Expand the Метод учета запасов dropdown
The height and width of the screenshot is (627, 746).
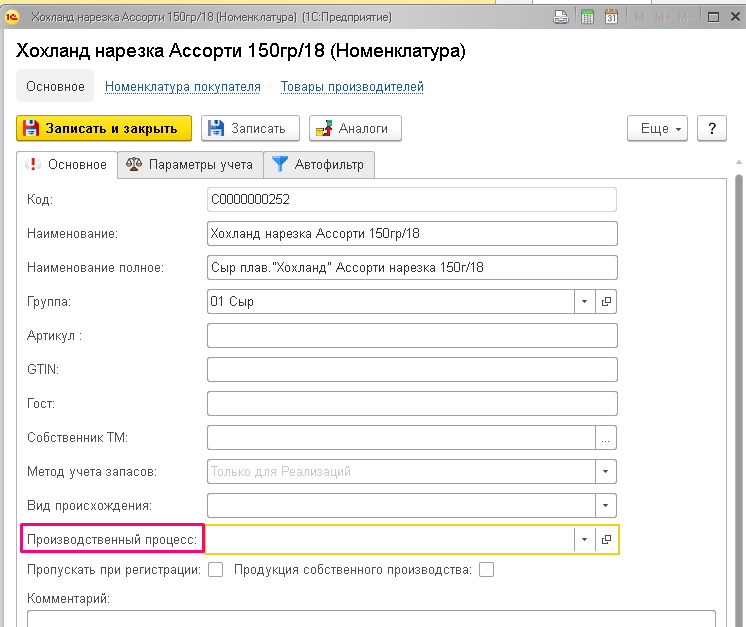606,471
